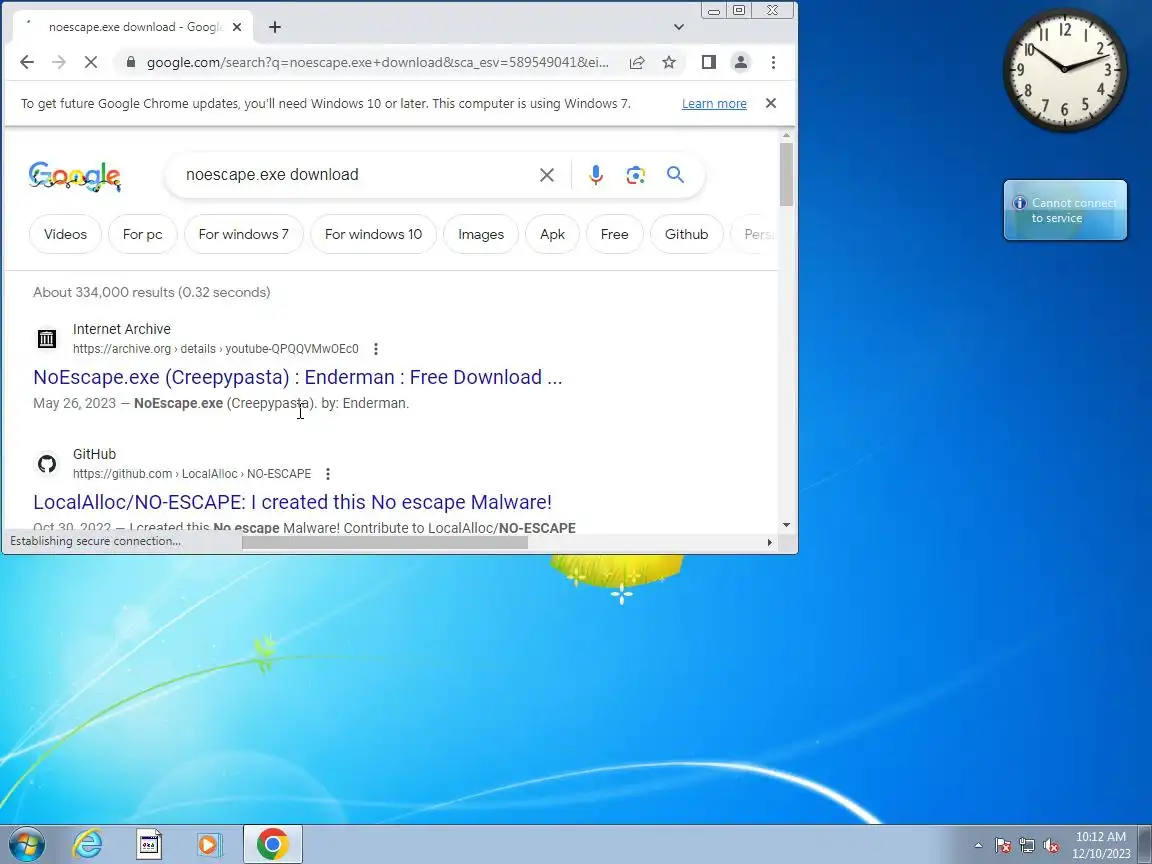Viewport: 1152px width, 864px height.
Task: Submit search with magnifier icon
Action: 675,175
